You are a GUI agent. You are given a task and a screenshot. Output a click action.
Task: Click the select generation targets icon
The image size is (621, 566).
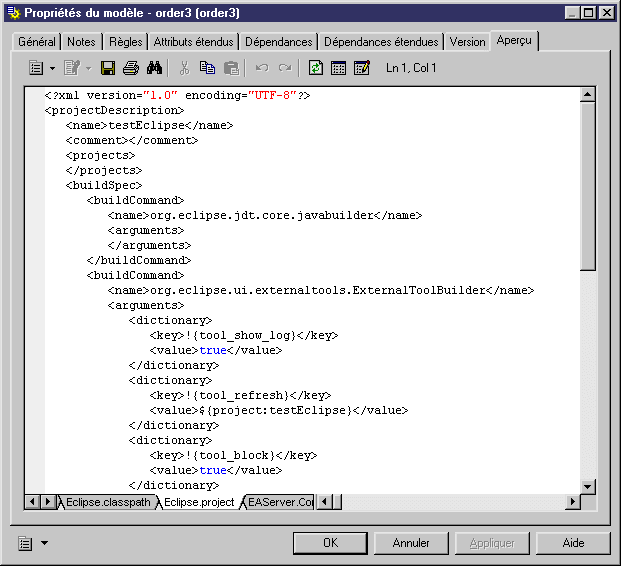point(339,68)
